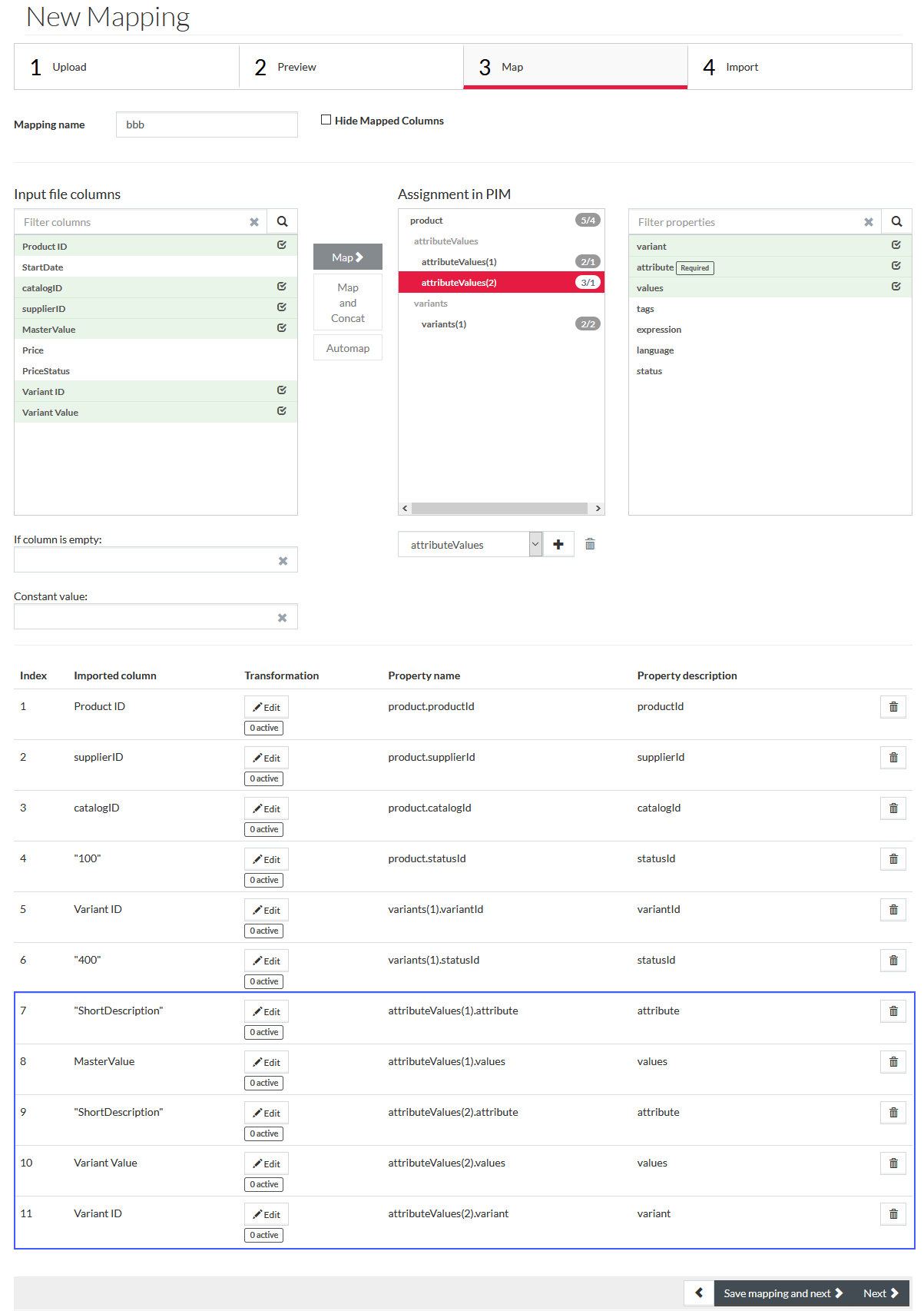Toggle mapped check on the variant property

(896, 245)
